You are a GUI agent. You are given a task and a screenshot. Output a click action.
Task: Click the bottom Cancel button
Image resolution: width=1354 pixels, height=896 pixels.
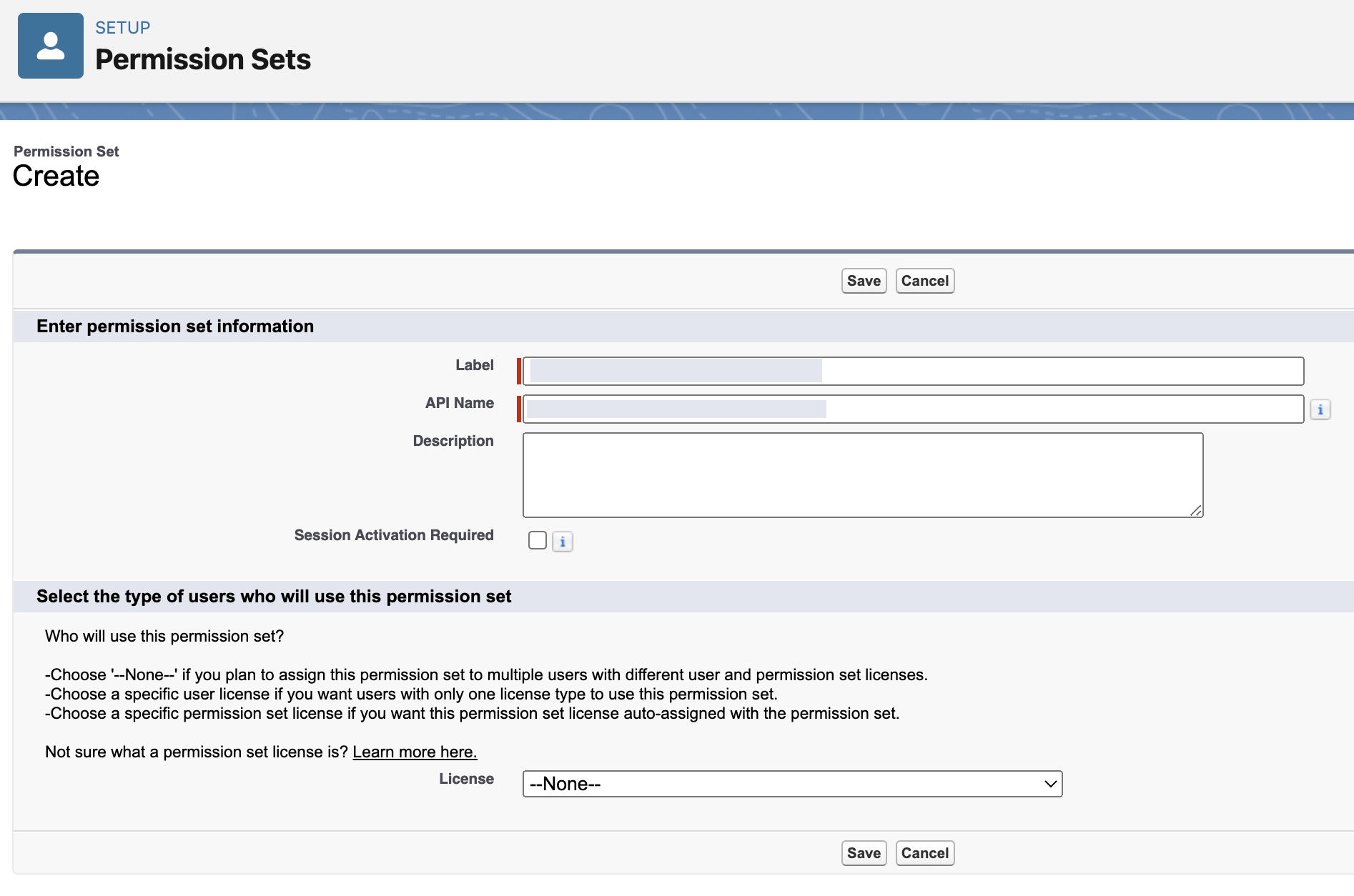coord(924,853)
